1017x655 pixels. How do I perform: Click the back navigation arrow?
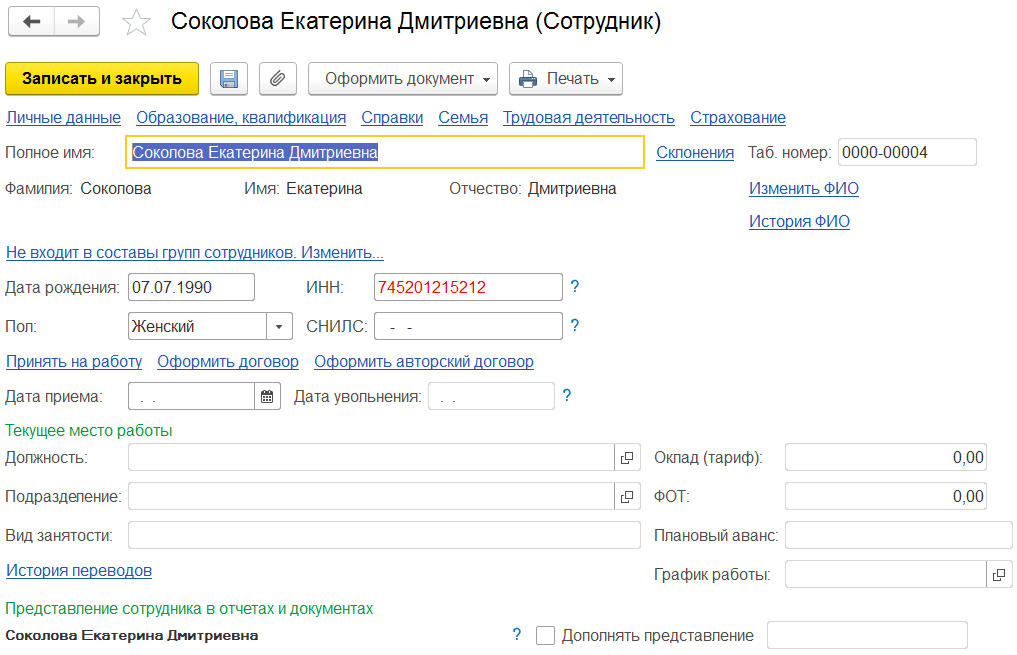pyautogui.click(x=31, y=23)
